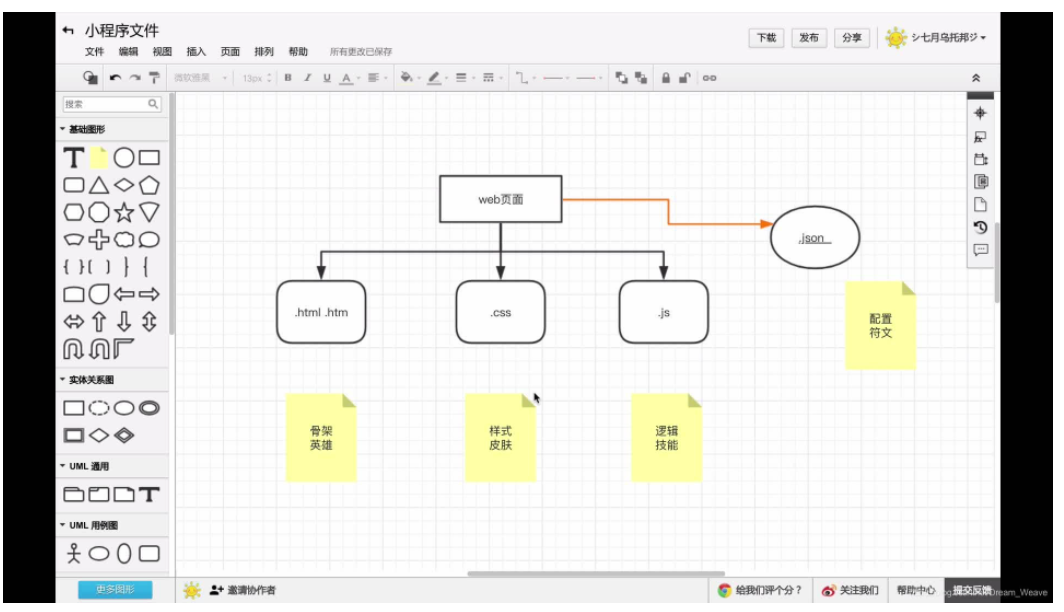Open the text alignment dropdown
Viewport: 1064px width, 612px height.
(x=377, y=78)
